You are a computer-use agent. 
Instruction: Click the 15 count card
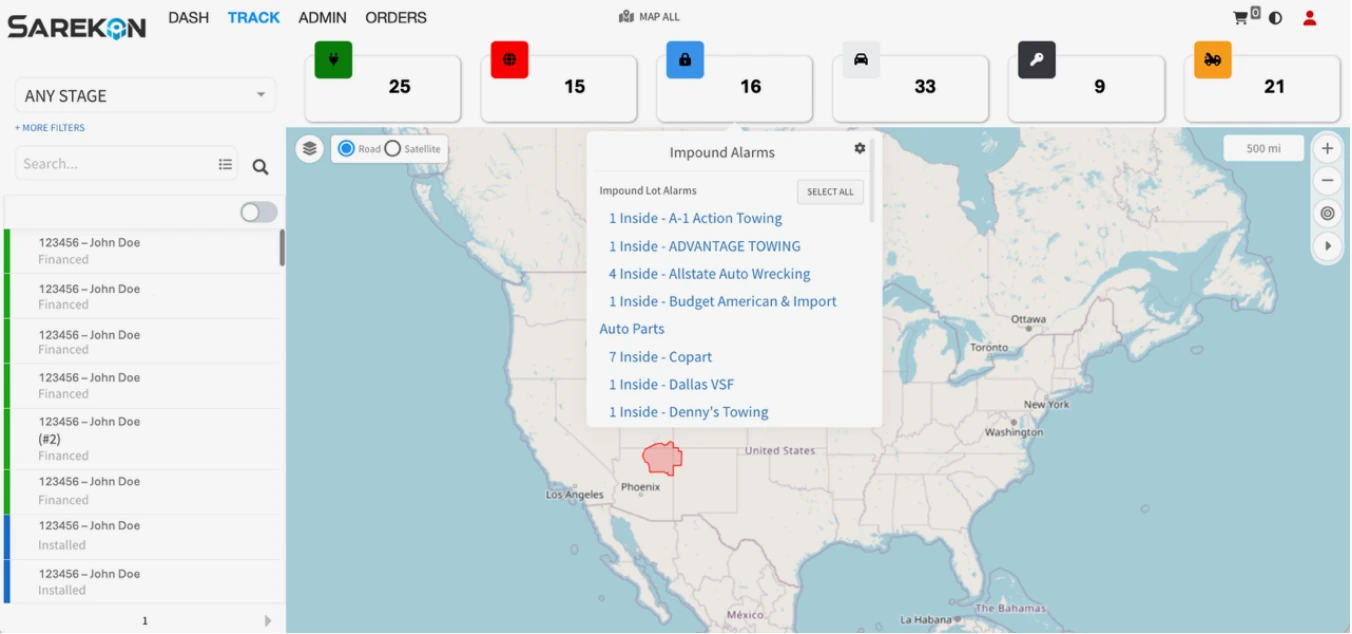tap(559, 88)
